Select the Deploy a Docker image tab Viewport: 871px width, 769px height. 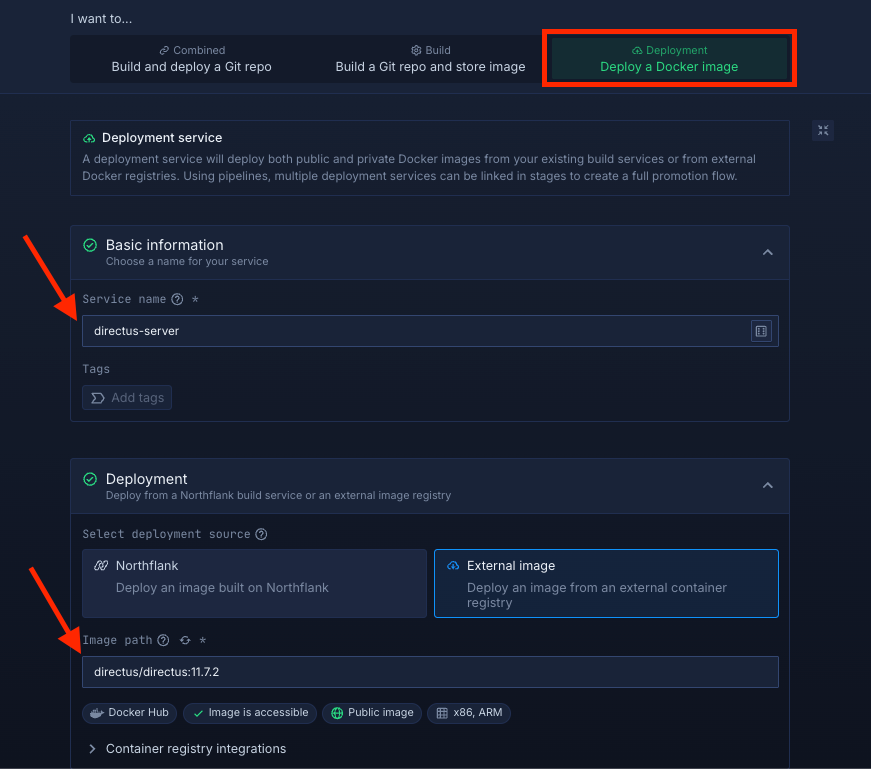tap(669, 59)
